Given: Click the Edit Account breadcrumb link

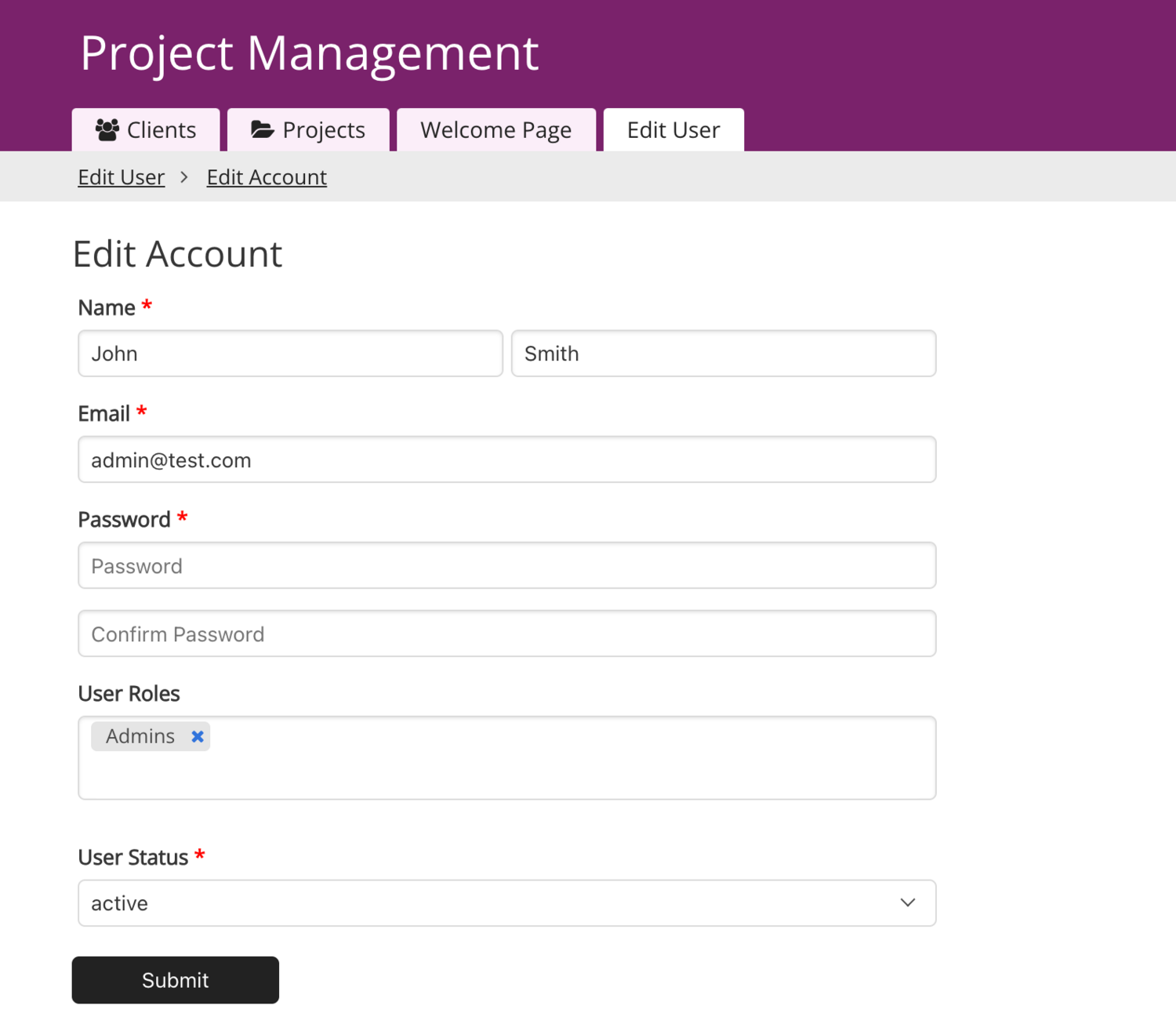Looking at the screenshot, I should pos(267,177).
